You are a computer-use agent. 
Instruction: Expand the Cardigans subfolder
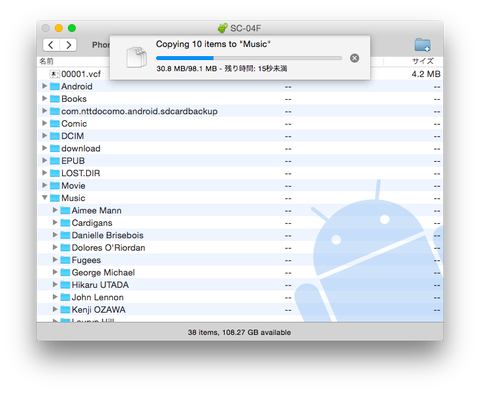(x=55, y=222)
